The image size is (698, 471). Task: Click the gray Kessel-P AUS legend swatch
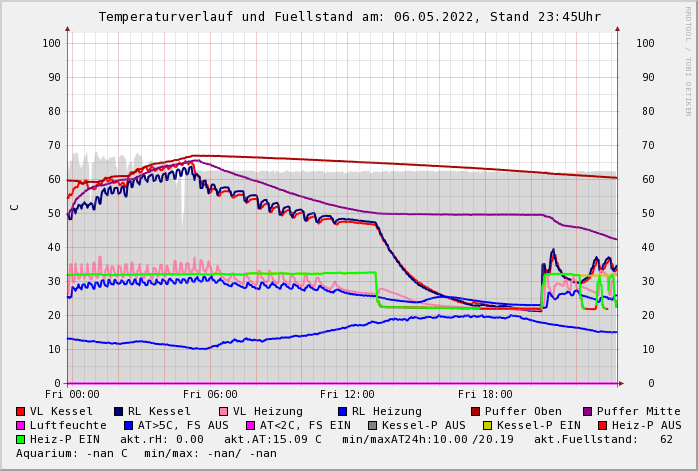click(x=372, y=425)
